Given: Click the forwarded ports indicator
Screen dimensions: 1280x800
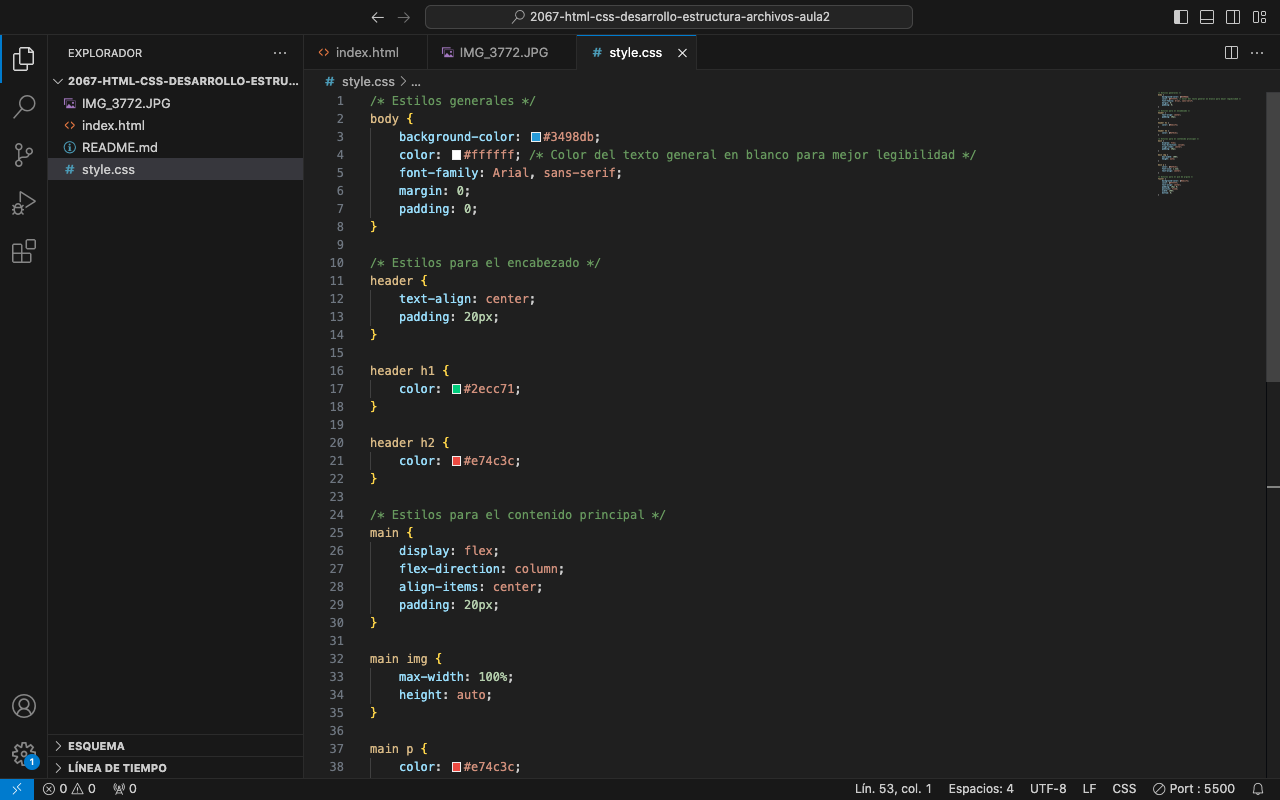Looking at the screenshot, I should 125,789.
